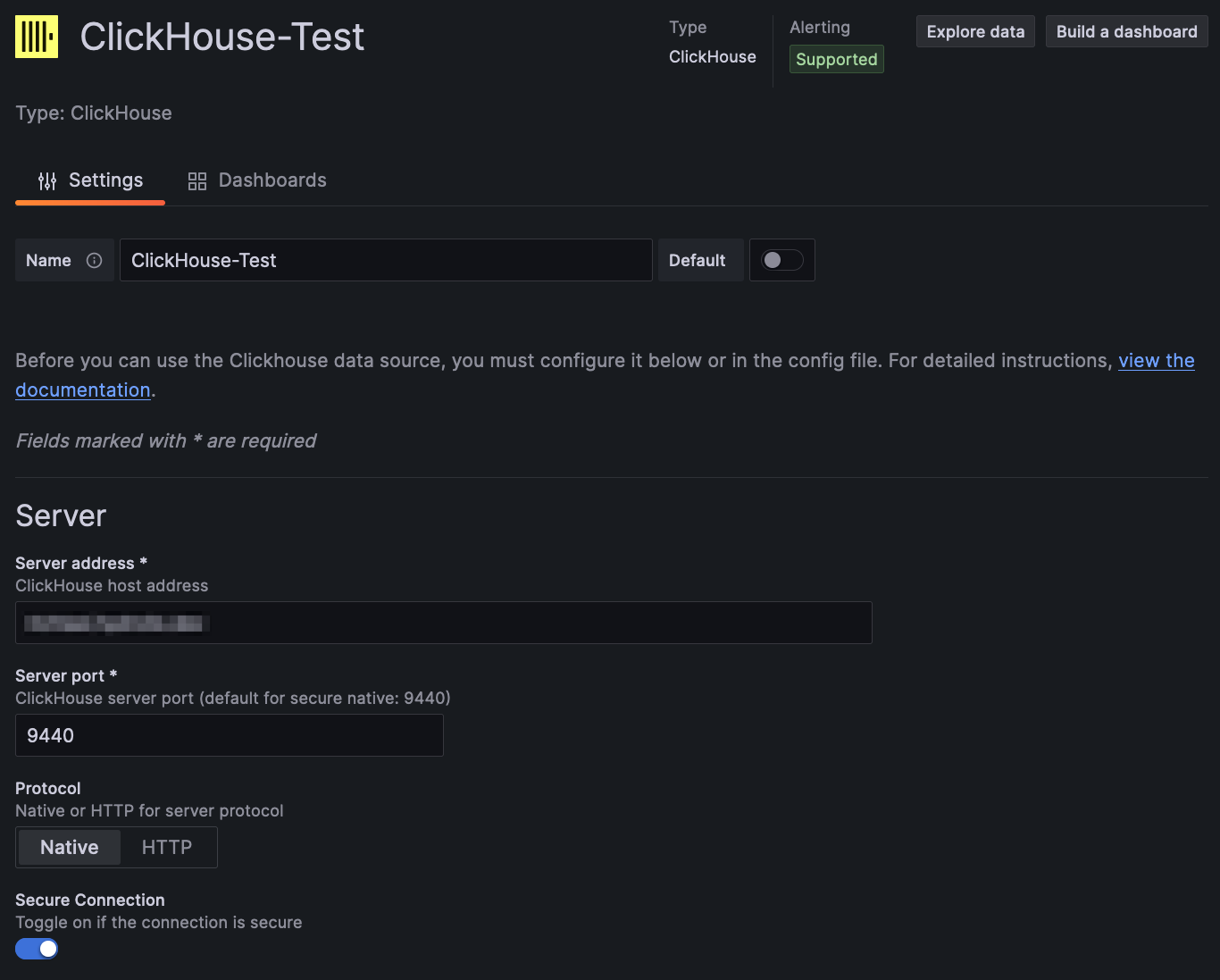Viewport: 1220px width, 980px height.
Task: Click the 'ClickHouse host address' description
Action: [112, 586]
